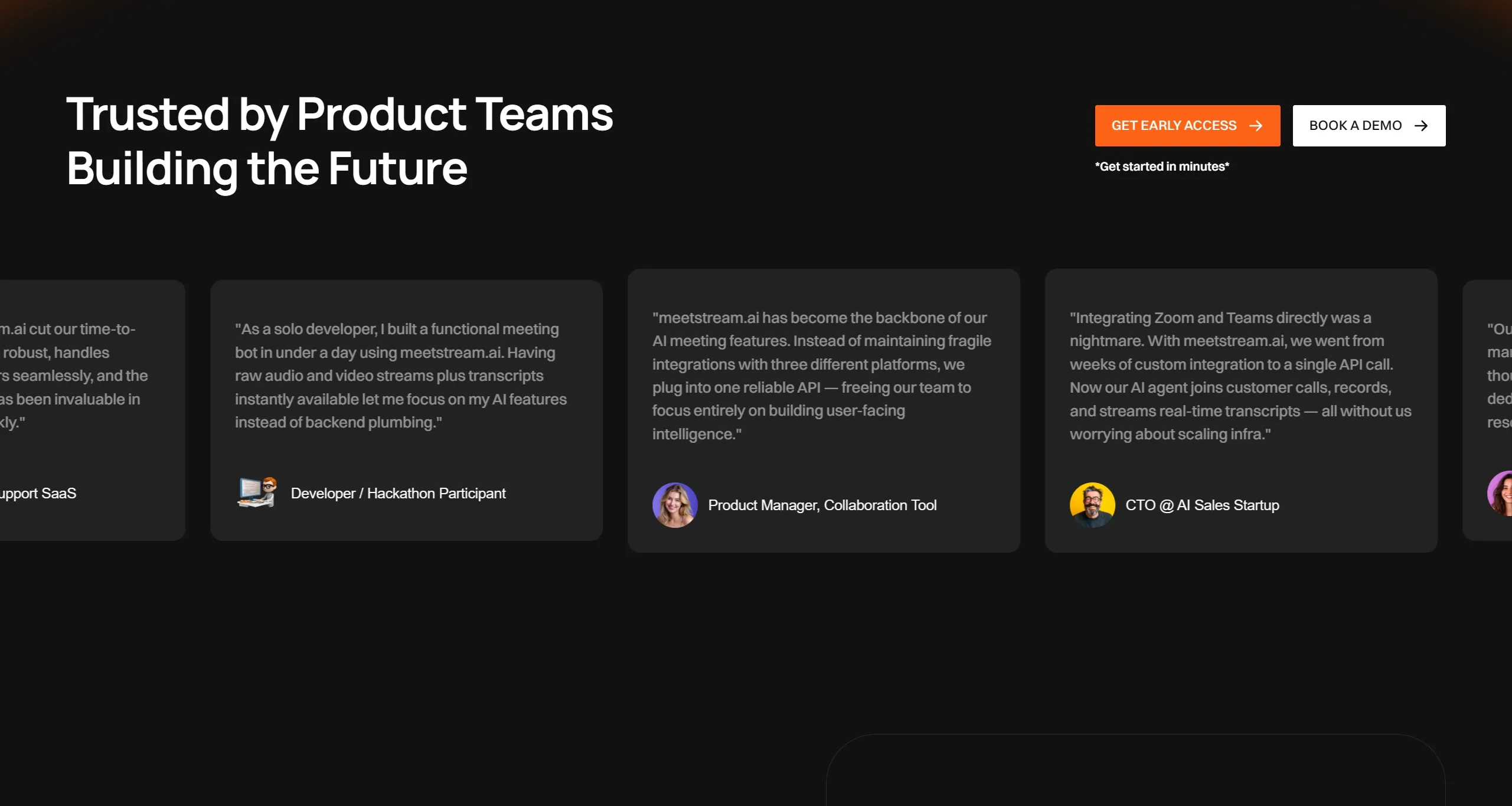Click the Zoom and Teams integration testimonial
The image size is (1512, 806).
(x=1240, y=376)
